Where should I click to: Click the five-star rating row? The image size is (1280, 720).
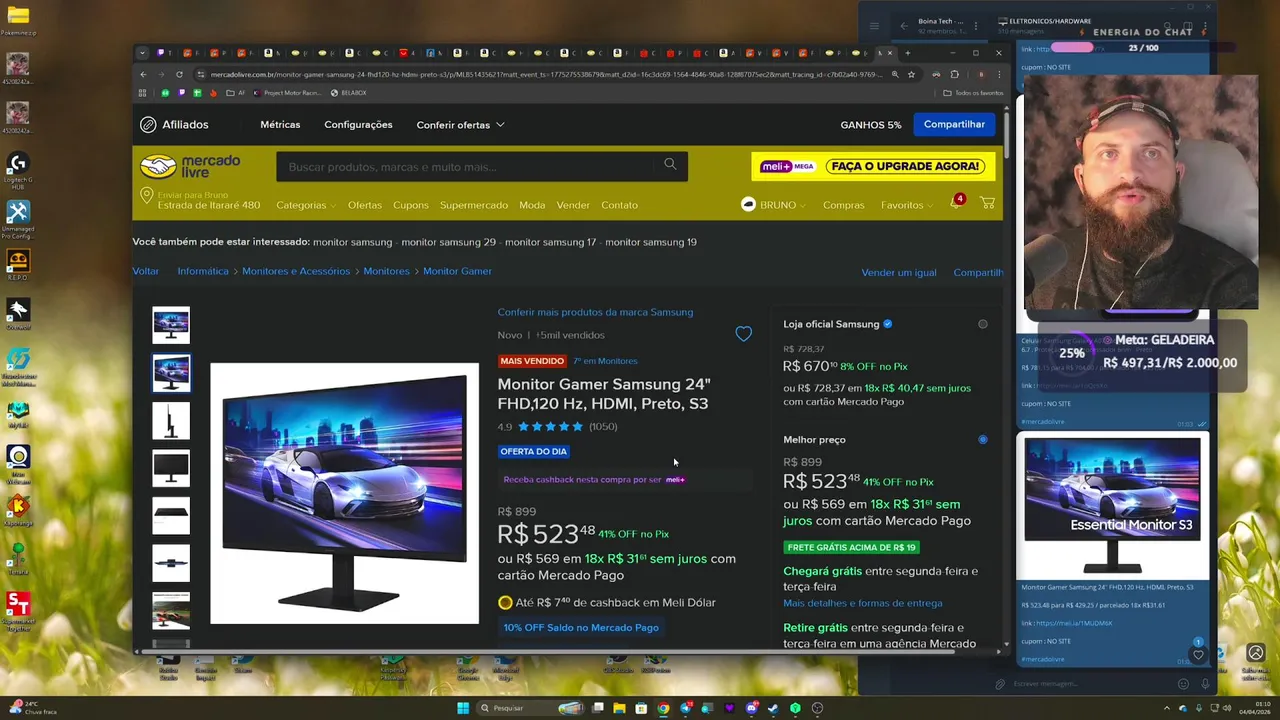[550, 426]
